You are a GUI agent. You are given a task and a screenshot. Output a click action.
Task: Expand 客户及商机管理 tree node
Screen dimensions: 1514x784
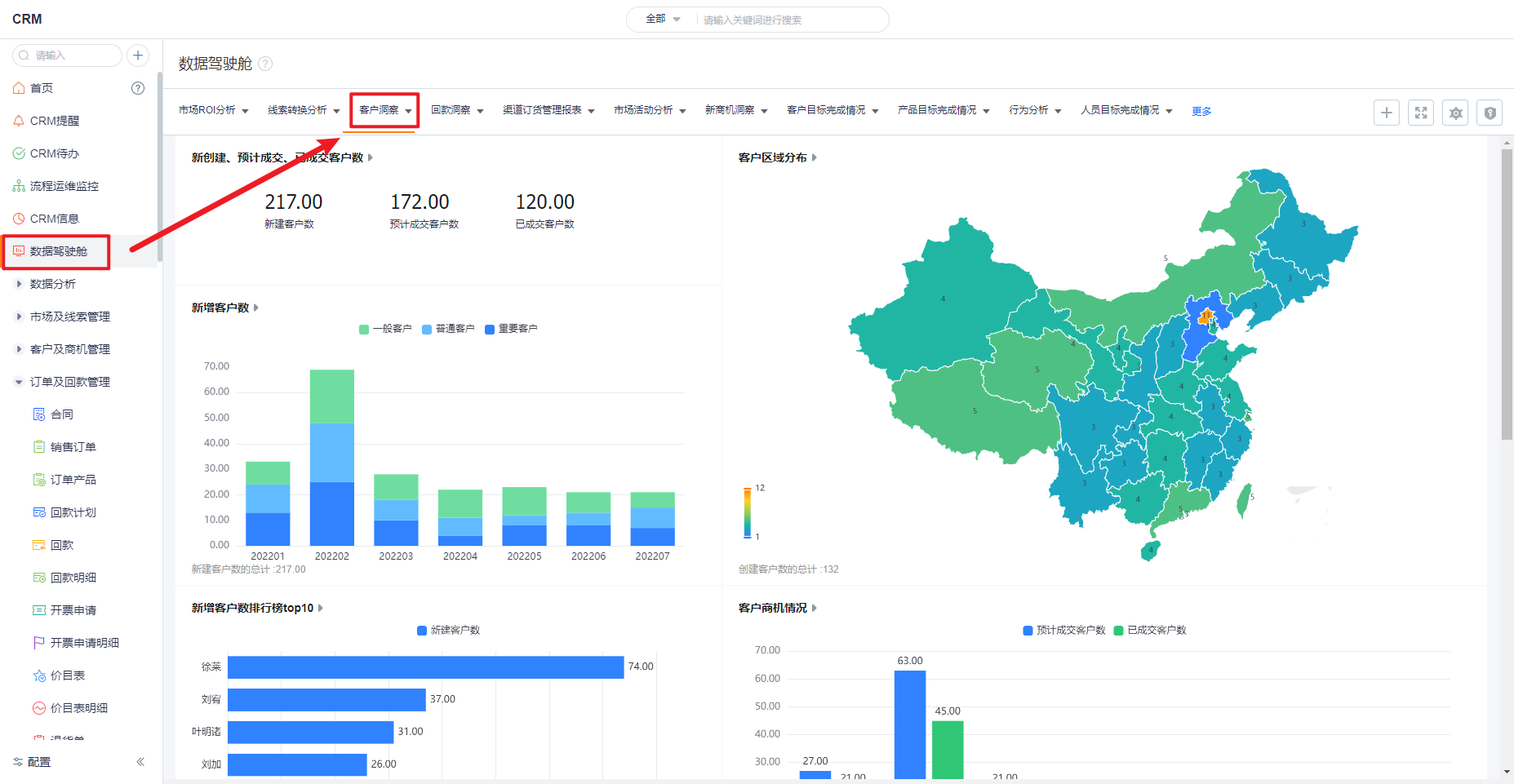click(x=19, y=349)
